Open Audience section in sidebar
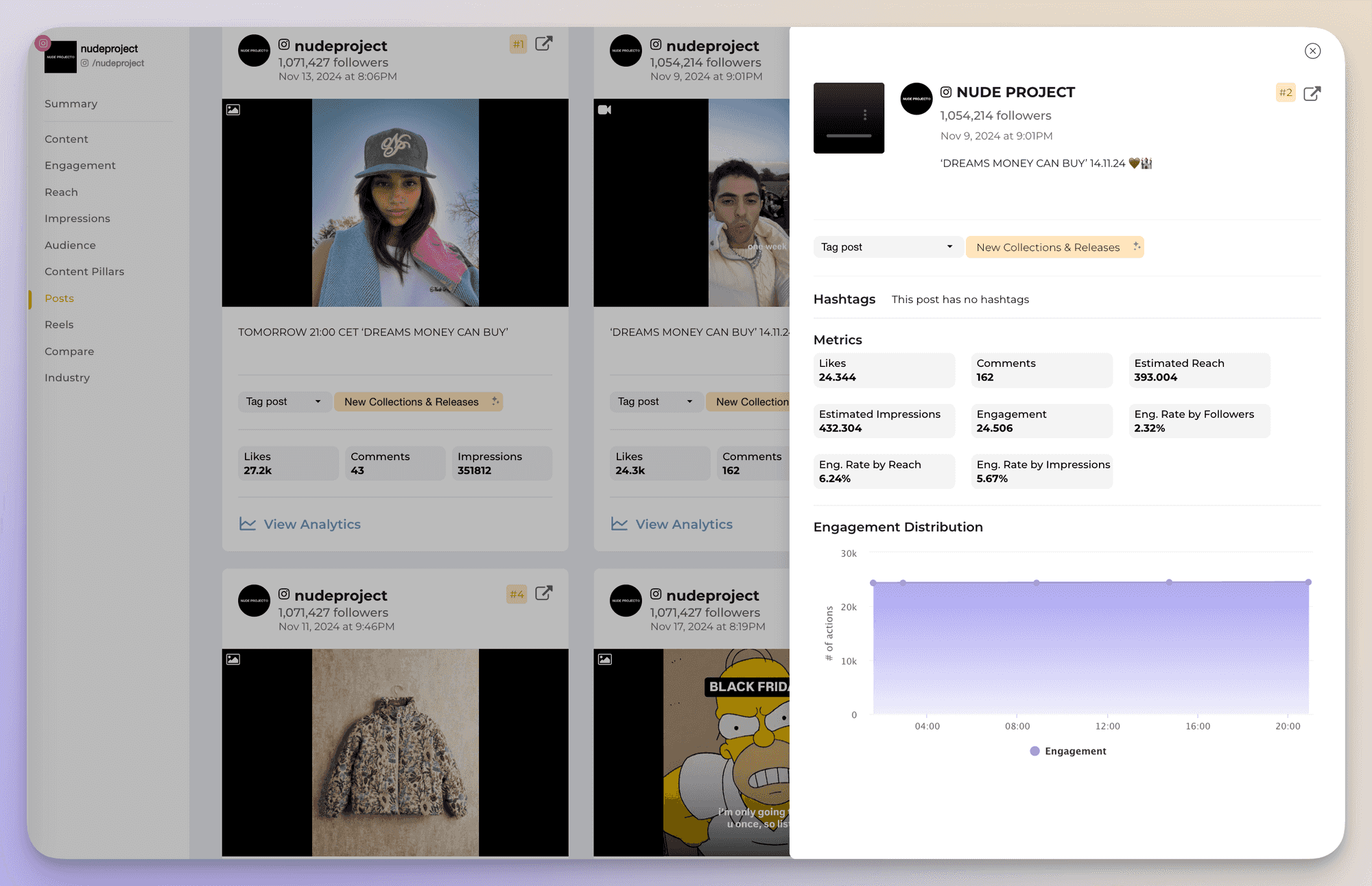The width and height of the screenshot is (1372, 886). (70, 246)
